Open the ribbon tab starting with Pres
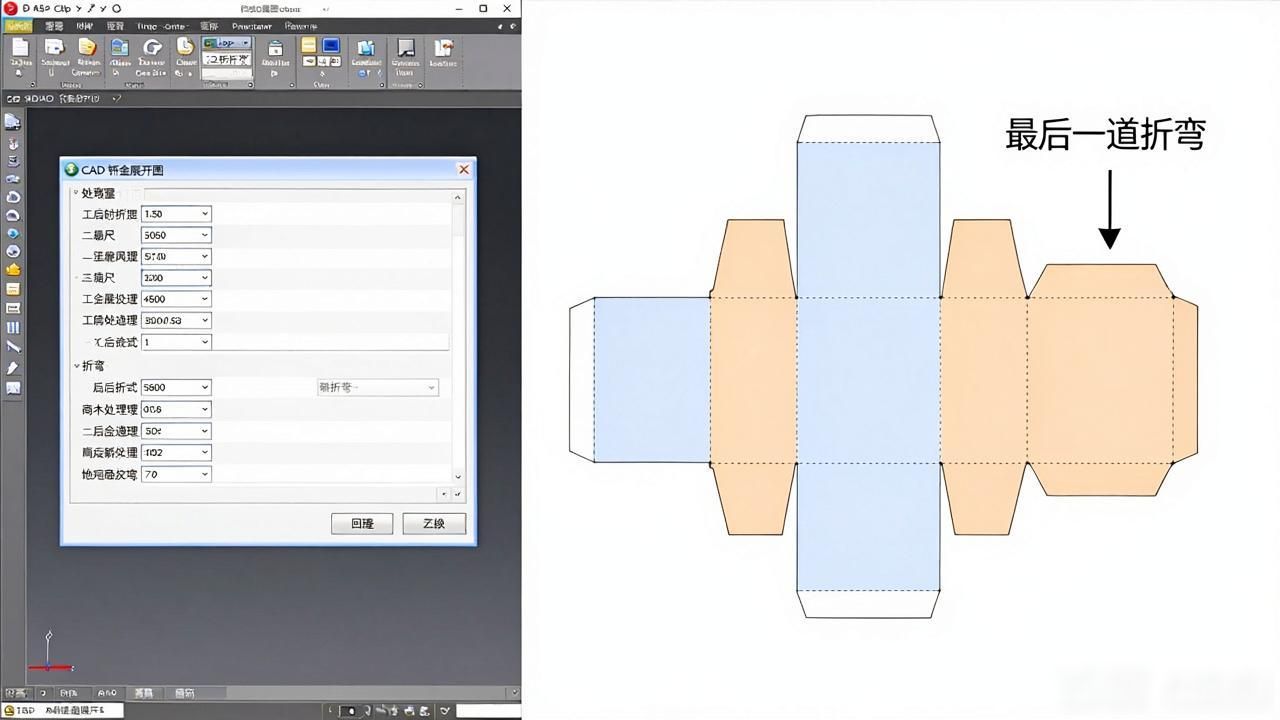Screen dimensions: 1280x720 coord(252,26)
